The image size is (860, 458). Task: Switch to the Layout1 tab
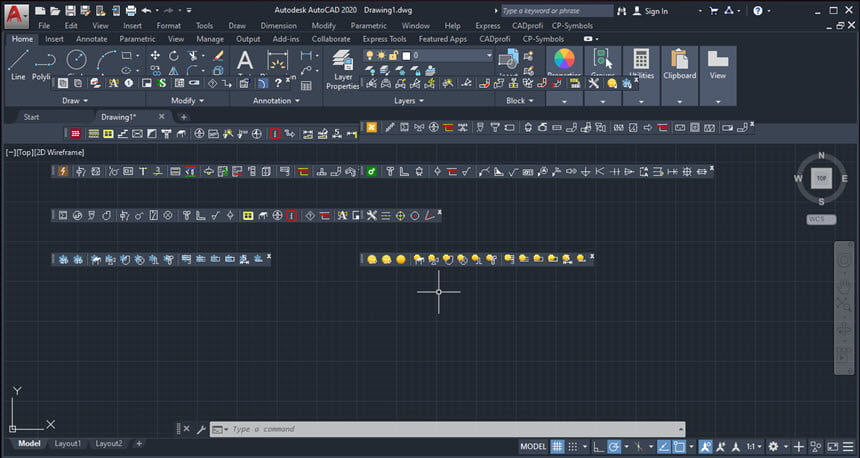[67, 443]
